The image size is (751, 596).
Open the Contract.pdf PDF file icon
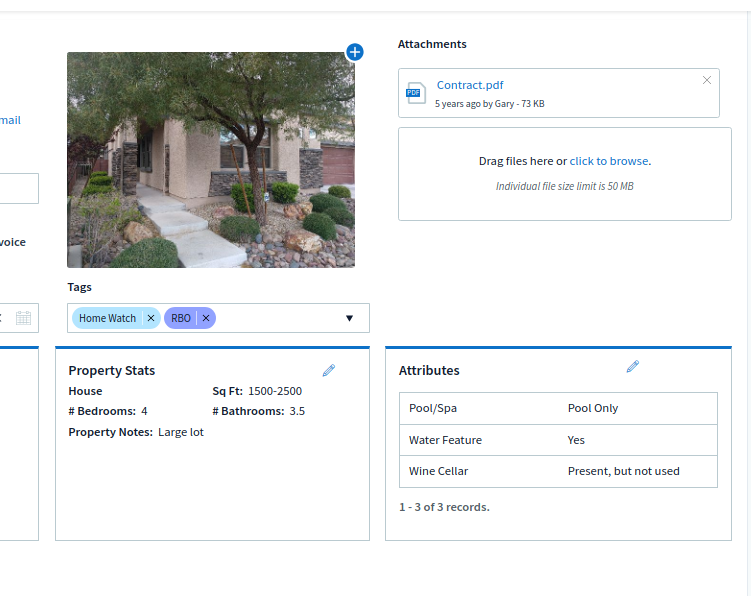(415, 92)
